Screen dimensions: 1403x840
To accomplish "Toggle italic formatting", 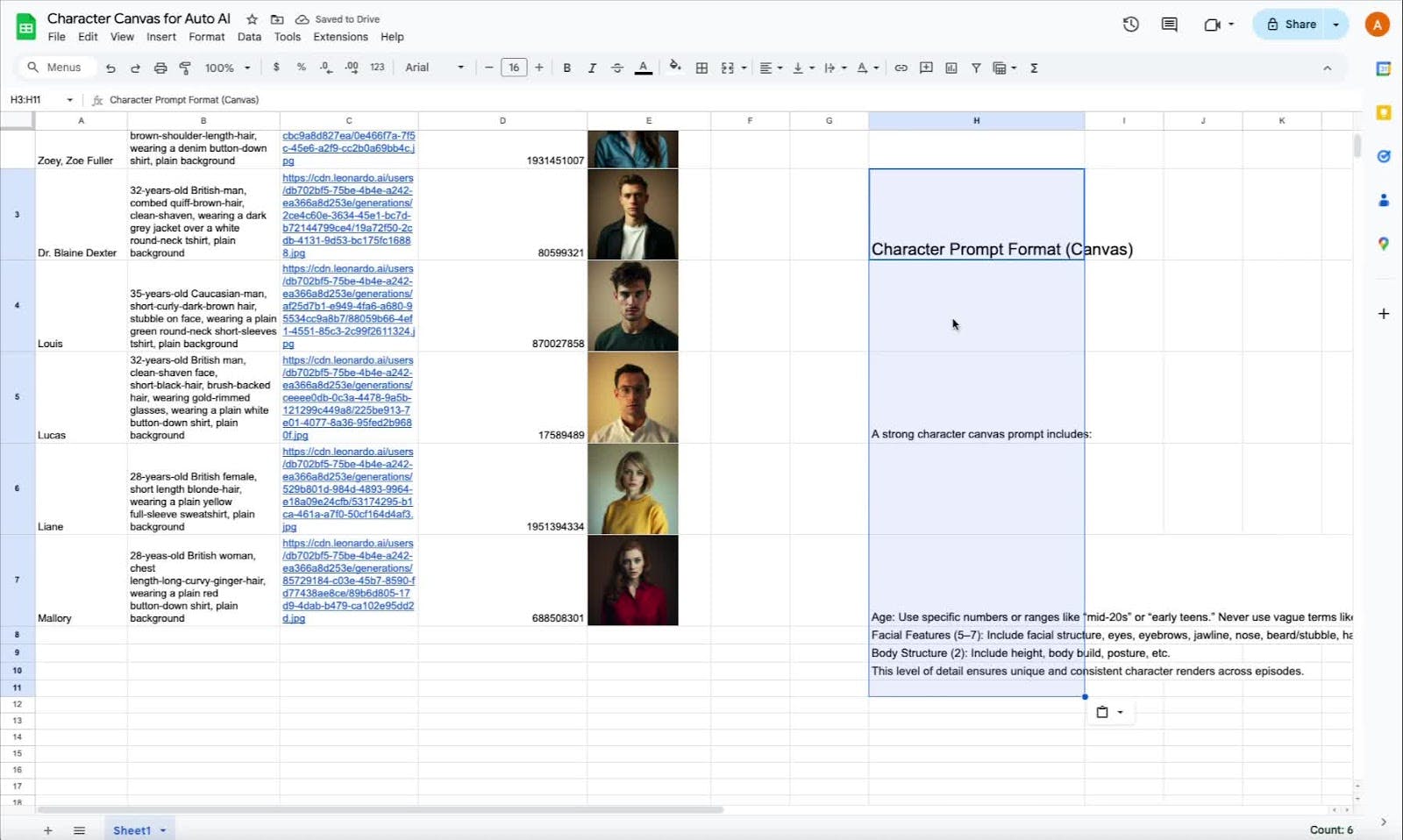I will coord(592,68).
